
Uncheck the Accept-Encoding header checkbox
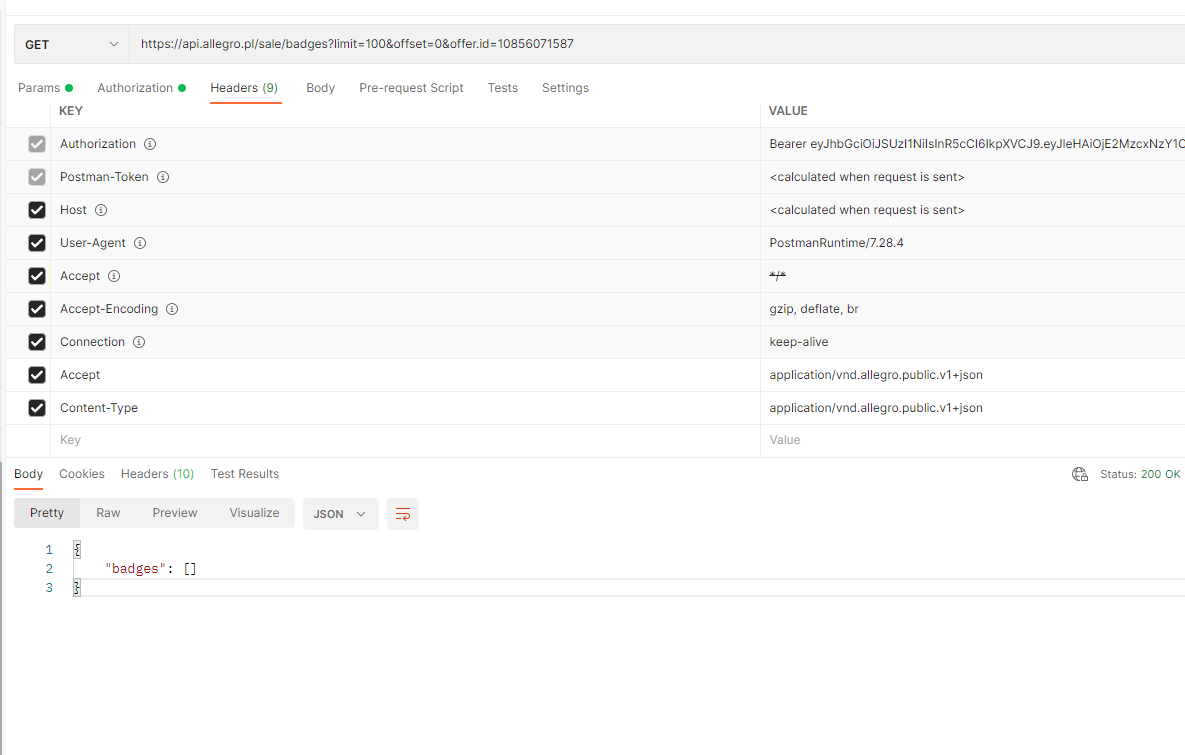pyautogui.click(x=37, y=309)
